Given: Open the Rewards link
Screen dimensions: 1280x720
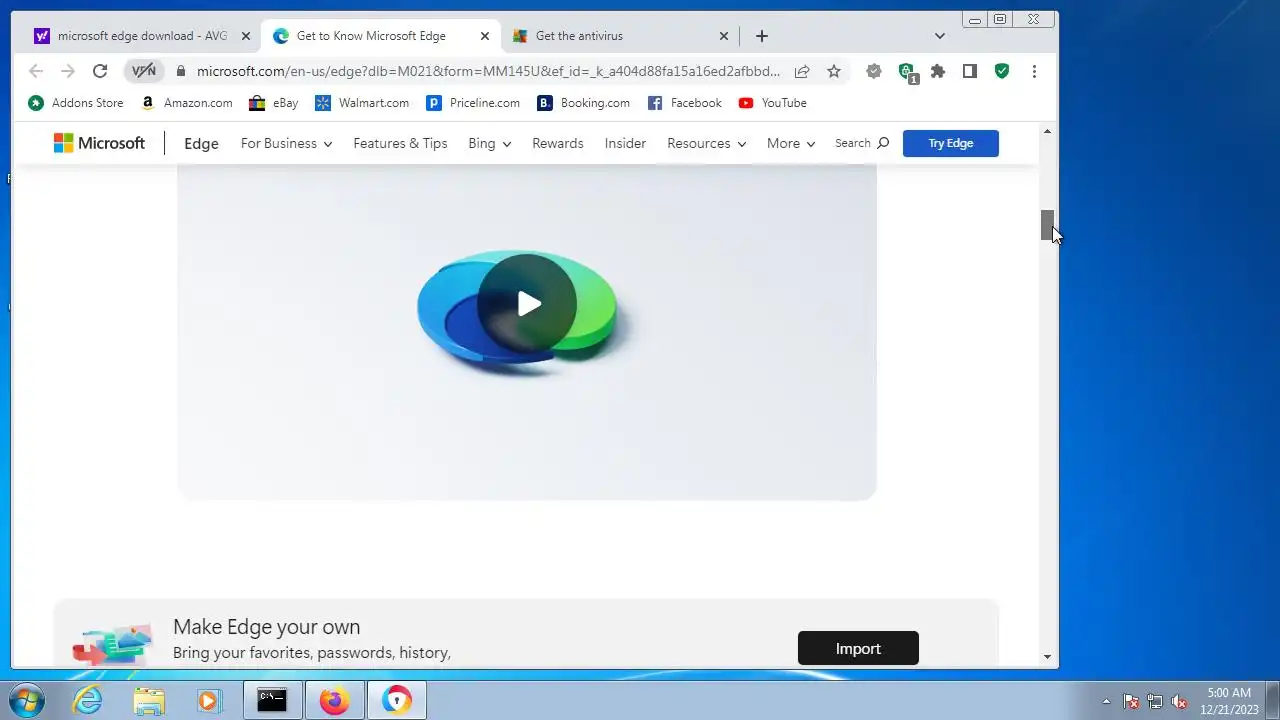Looking at the screenshot, I should (558, 143).
